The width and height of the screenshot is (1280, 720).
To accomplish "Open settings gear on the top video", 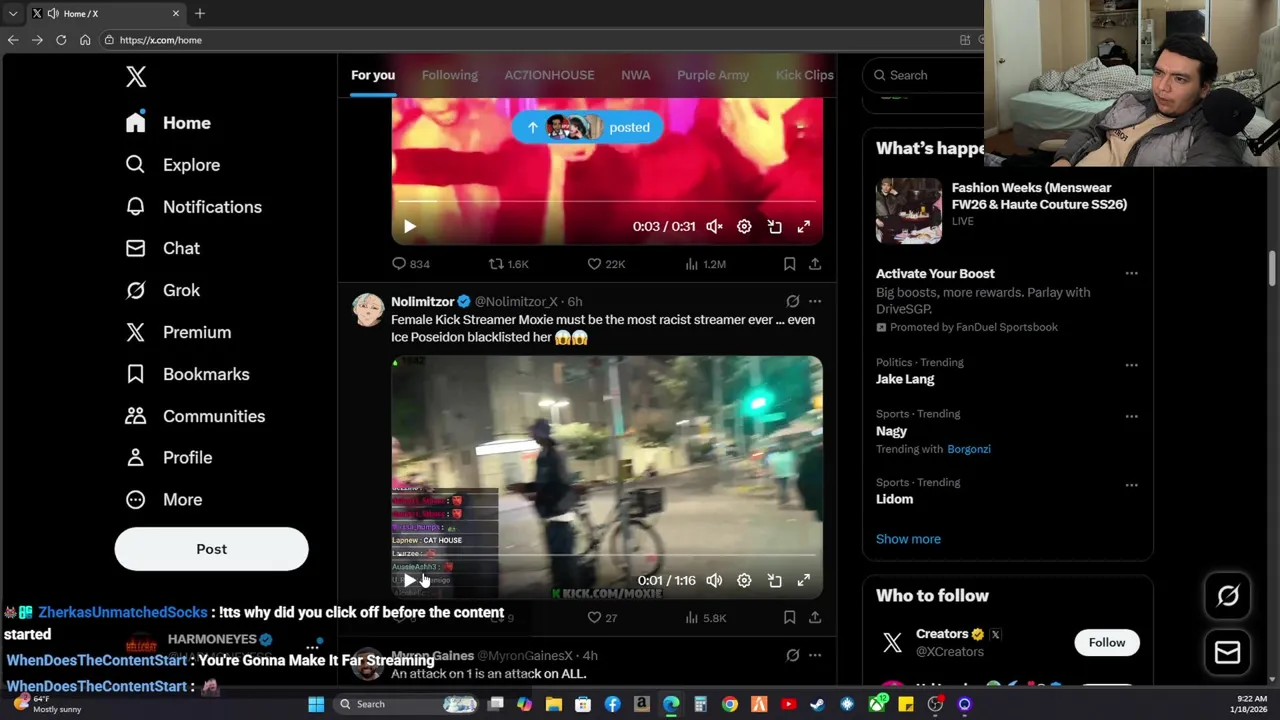I will pyautogui.click(x=744, y=227).
